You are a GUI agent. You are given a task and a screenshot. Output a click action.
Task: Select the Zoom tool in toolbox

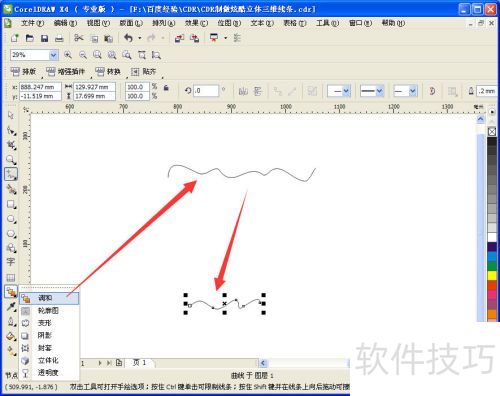11,159
